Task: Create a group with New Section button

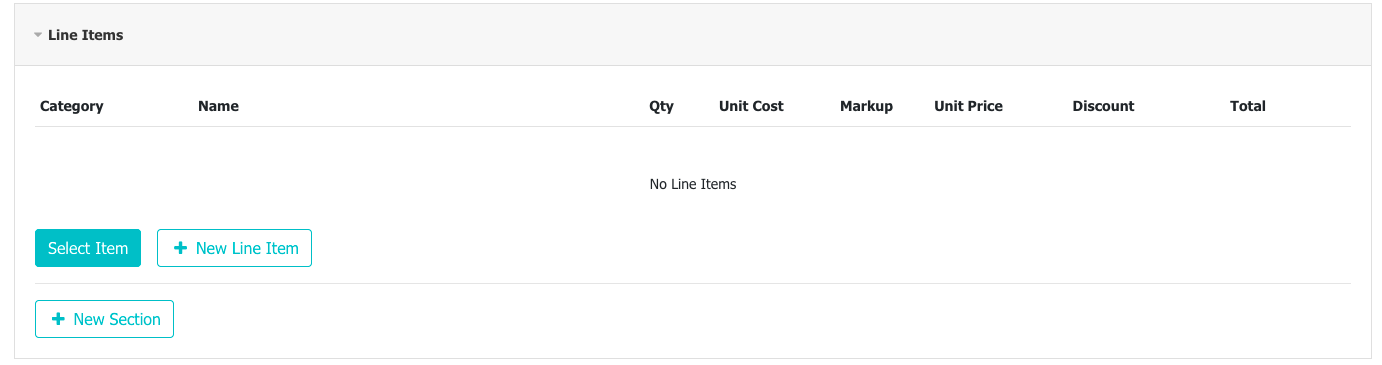Action: pyautogui.click(x=104, y=319)
